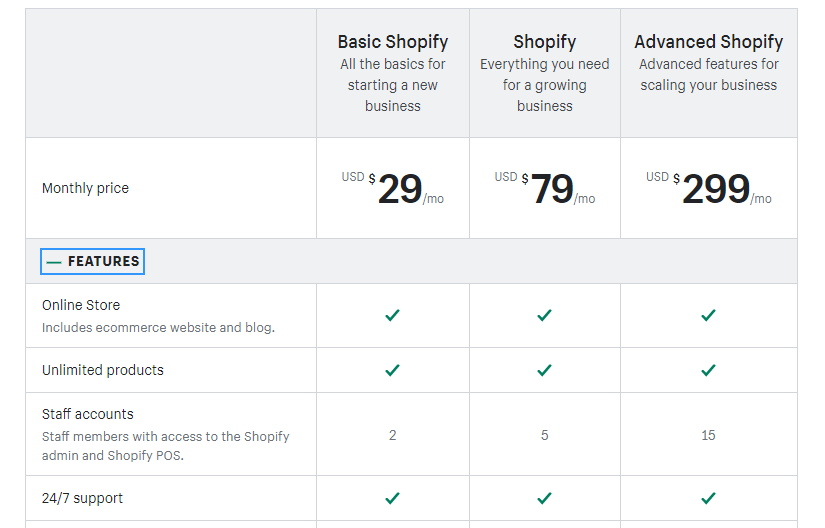Click 24/7 support checkmark under Basic Shopify
The height and width of the screenshot is (528, 825).
pos(392,498)
